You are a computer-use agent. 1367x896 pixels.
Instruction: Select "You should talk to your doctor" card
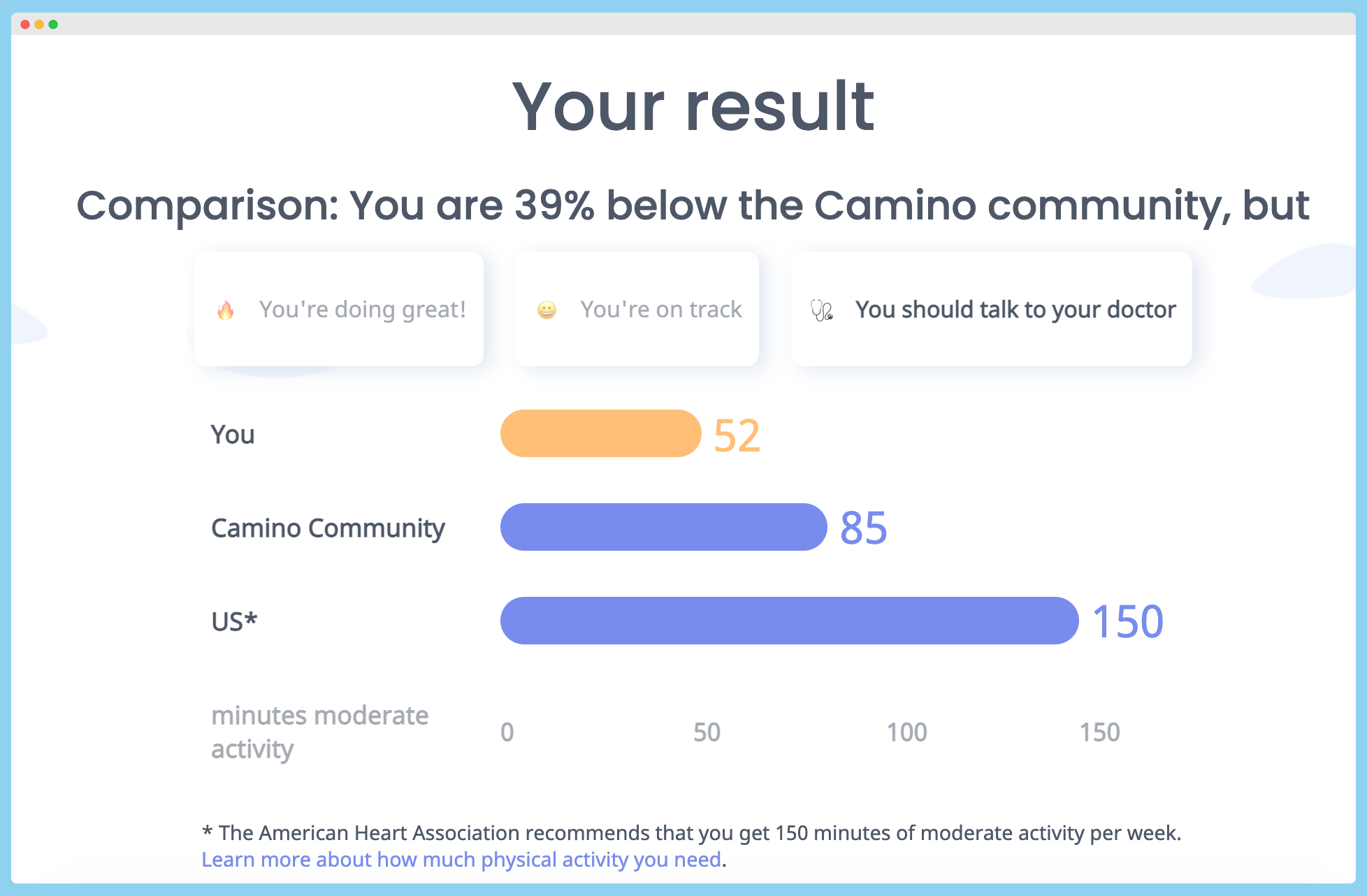click(991, 309)
